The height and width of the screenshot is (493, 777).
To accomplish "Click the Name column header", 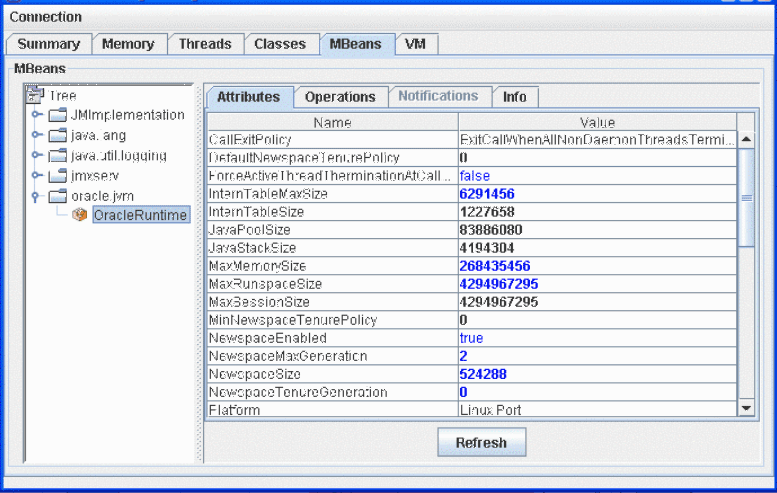I will (333, 122).
